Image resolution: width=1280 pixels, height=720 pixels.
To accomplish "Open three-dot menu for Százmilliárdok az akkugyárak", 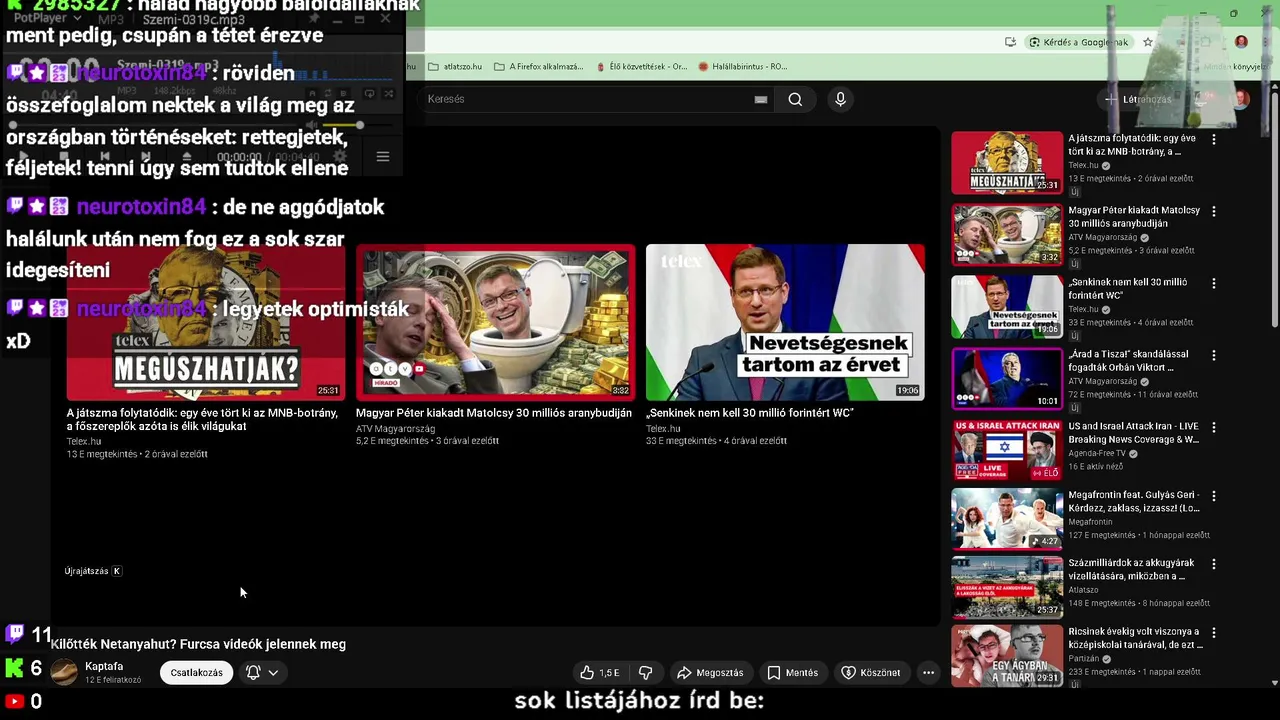I will tap(1213, 565).
